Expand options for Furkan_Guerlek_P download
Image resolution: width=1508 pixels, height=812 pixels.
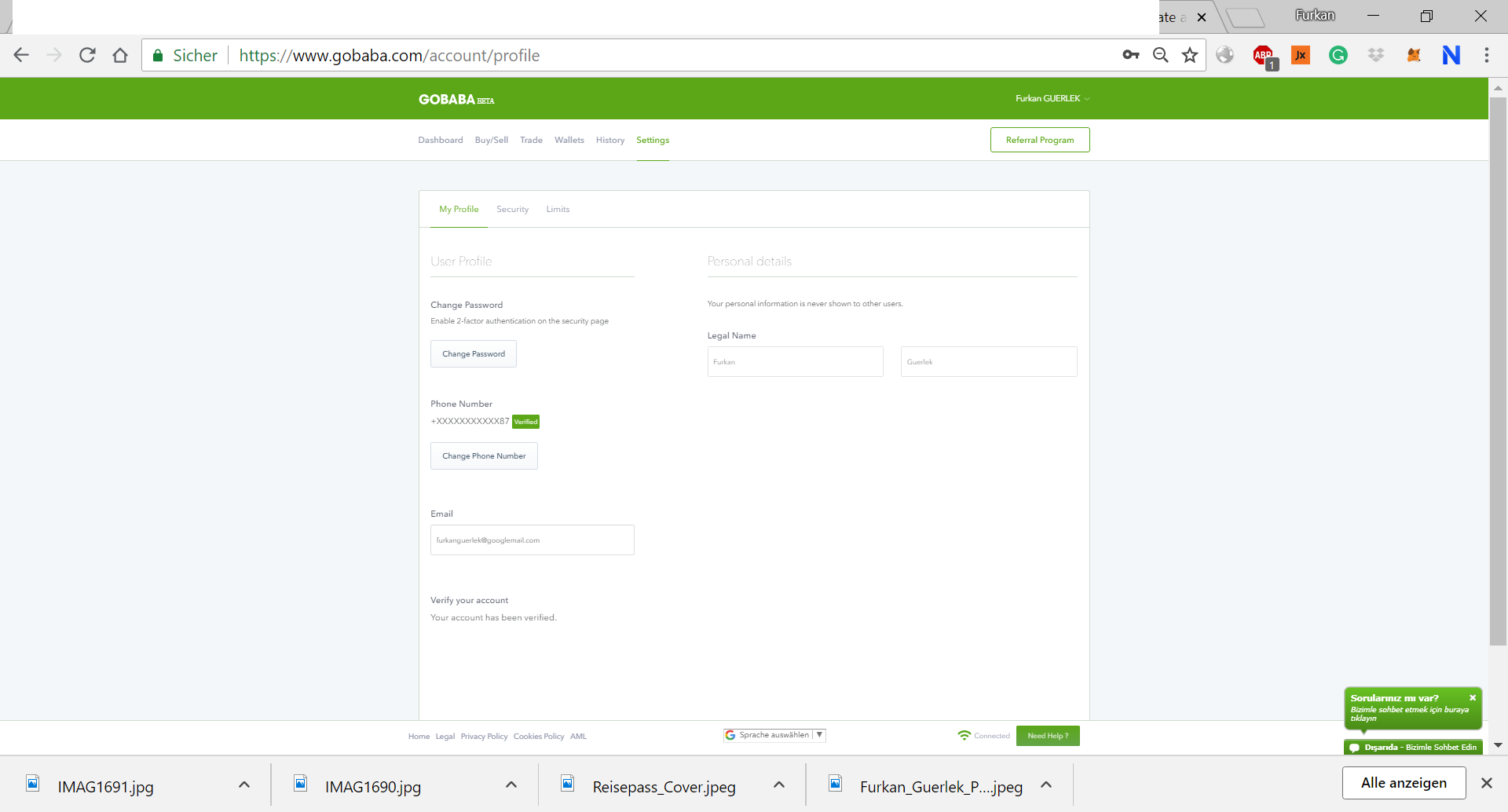click(1046, 785)
